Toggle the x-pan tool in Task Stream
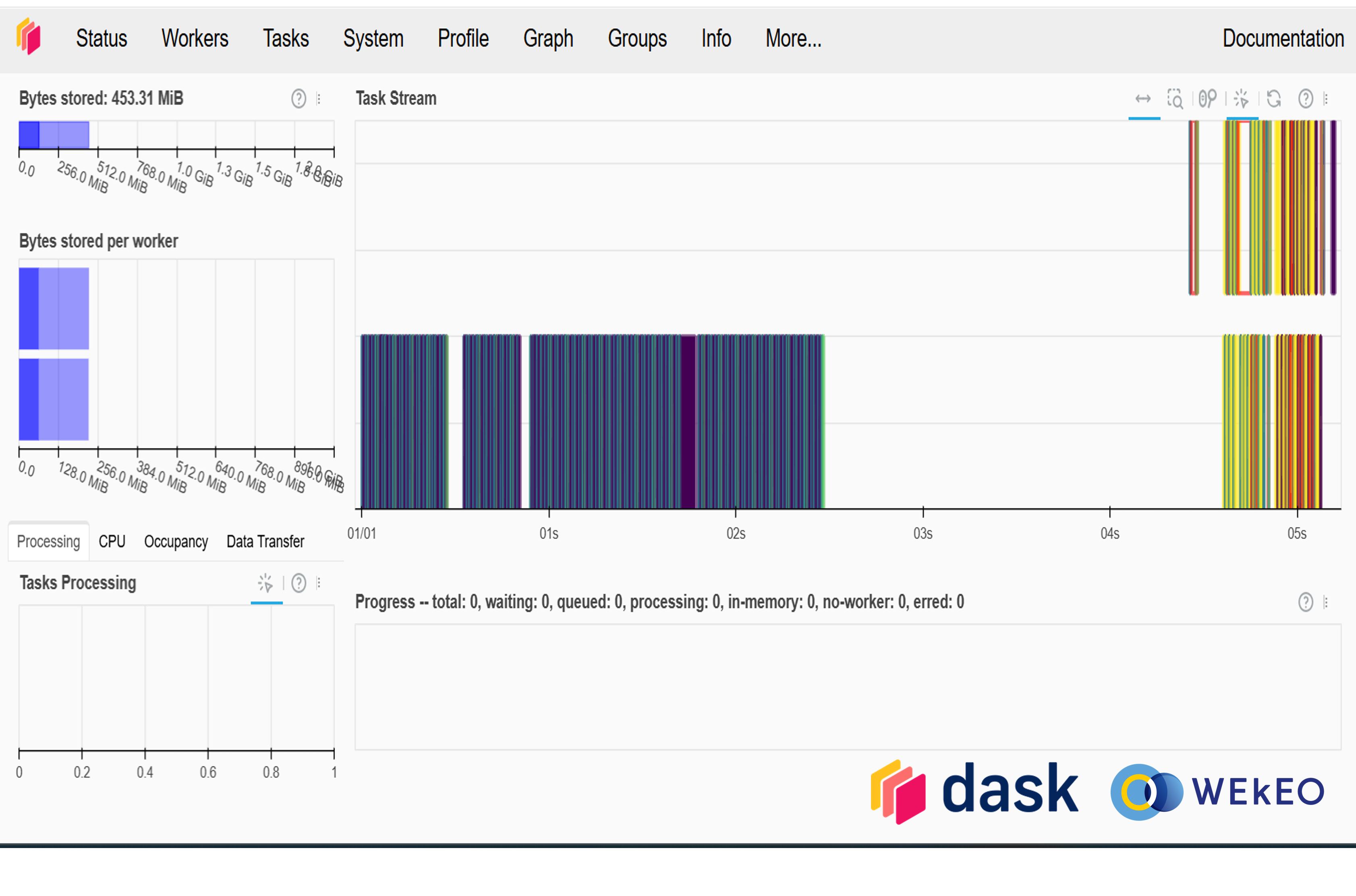Image resolution: width=1356 pixels, height=896 pixels. click(1143, 99)
